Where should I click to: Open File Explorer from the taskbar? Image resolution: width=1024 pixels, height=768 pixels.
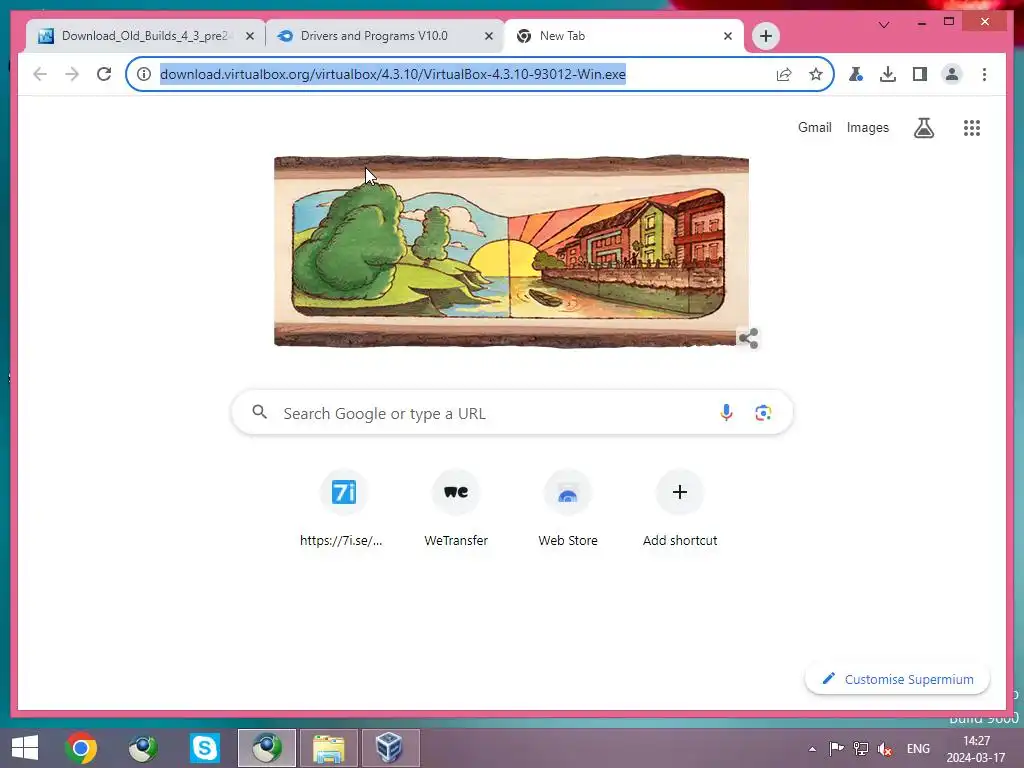[x=328, y=748]
